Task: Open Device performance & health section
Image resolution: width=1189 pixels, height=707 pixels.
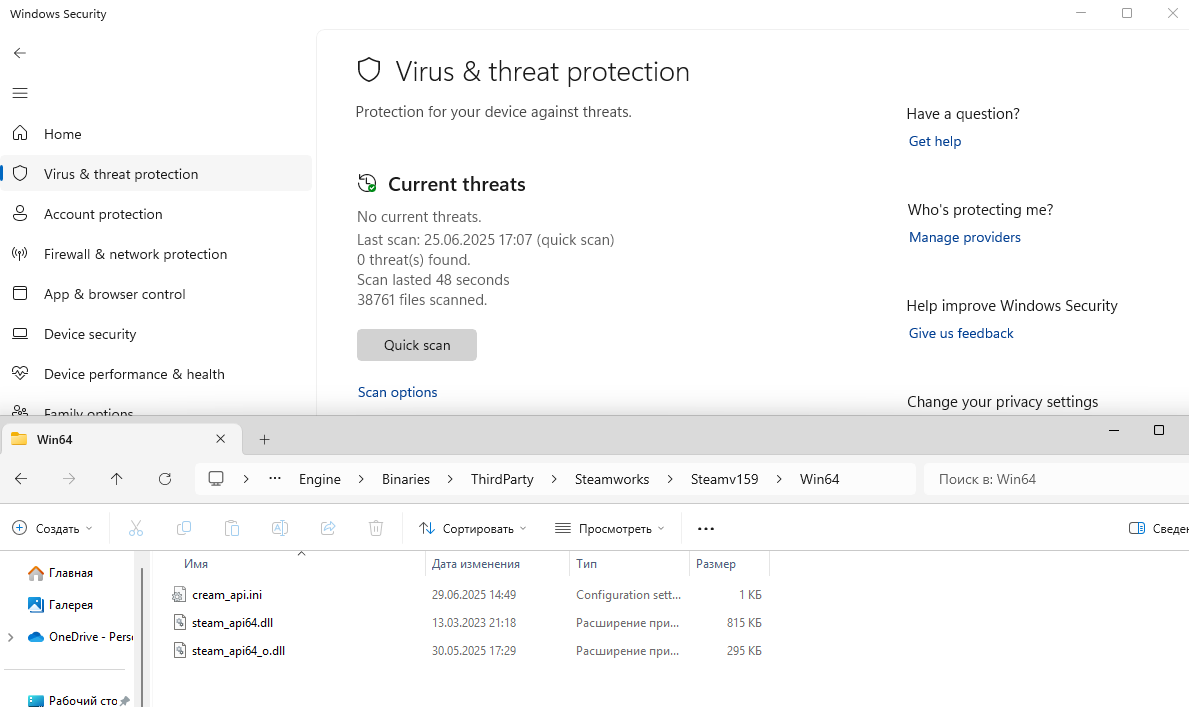Action: click(155, 374)
